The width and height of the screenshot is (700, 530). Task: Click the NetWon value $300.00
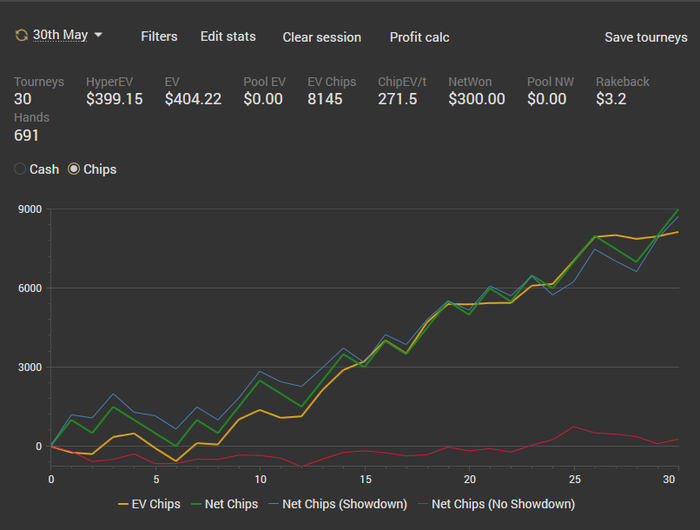[x=476, y=99]
